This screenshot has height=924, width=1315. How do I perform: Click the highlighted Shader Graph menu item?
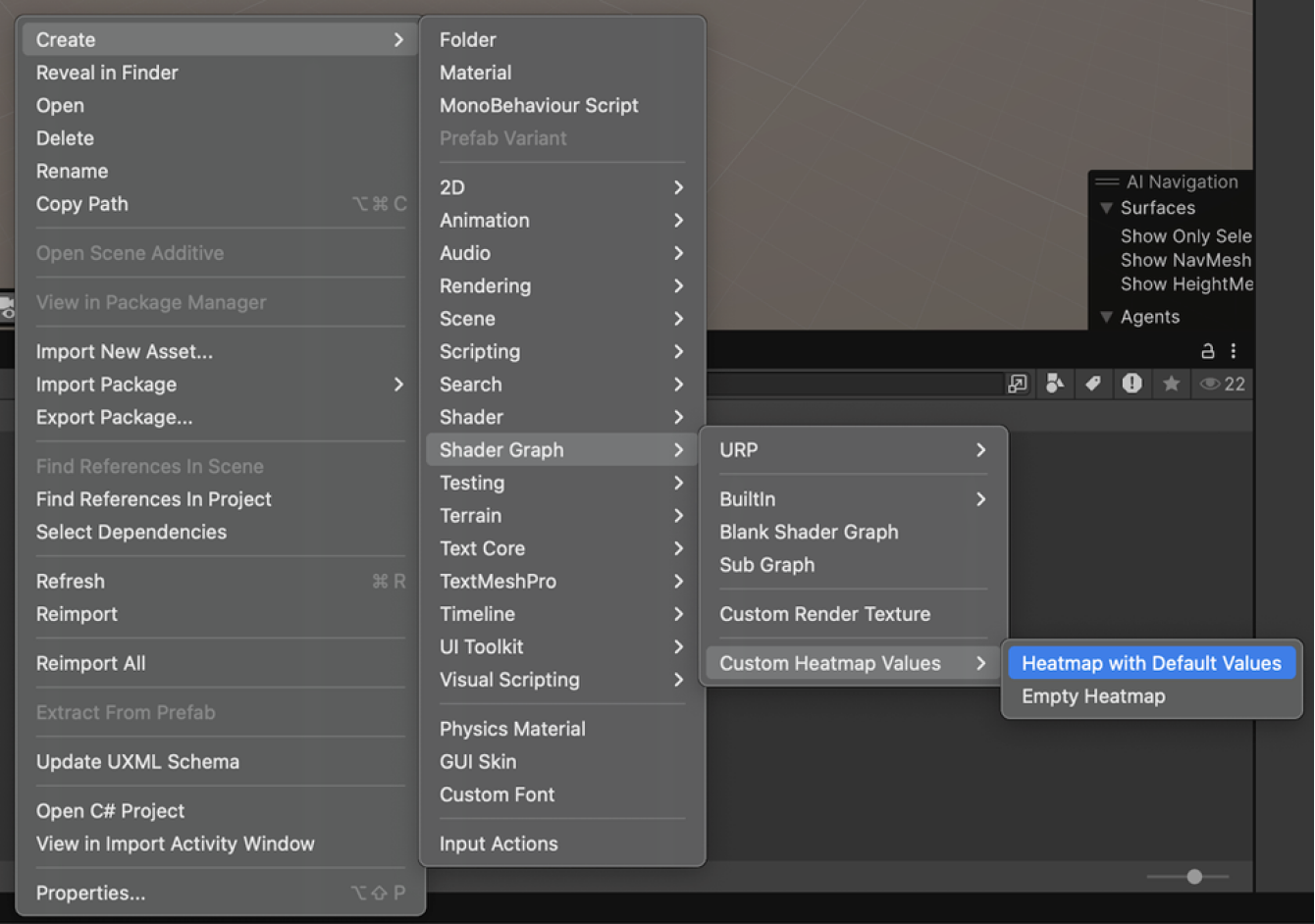[561, 449]
